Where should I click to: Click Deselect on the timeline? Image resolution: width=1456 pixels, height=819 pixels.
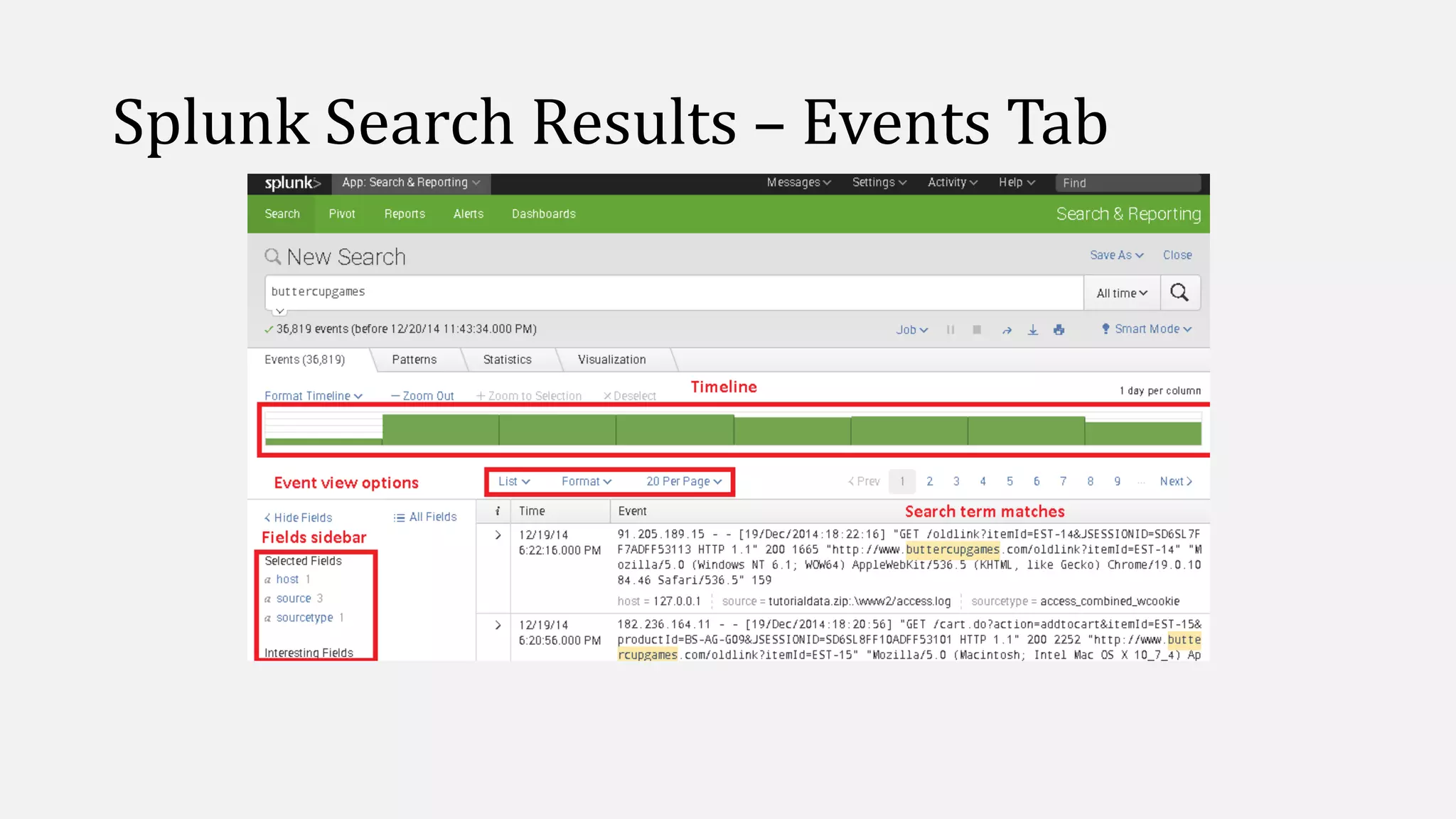coord(630,396)
